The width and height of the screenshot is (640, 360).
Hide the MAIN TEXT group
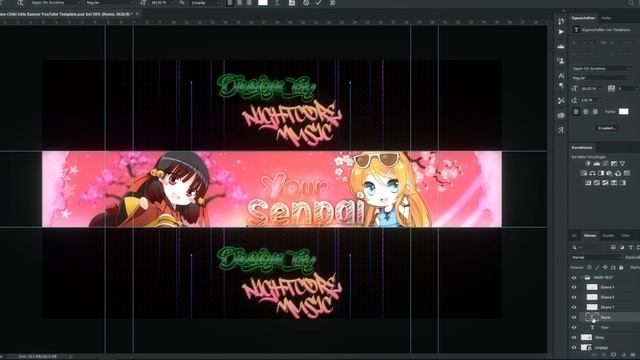[573, 278]
